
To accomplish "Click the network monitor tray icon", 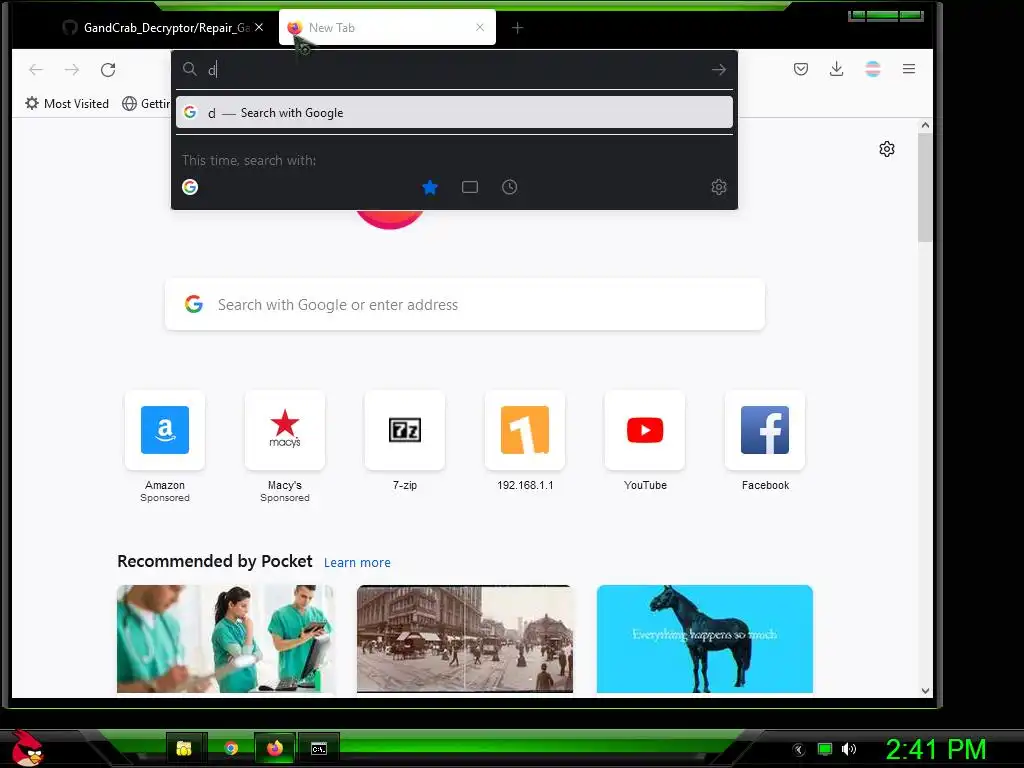I will coord(825,749).
